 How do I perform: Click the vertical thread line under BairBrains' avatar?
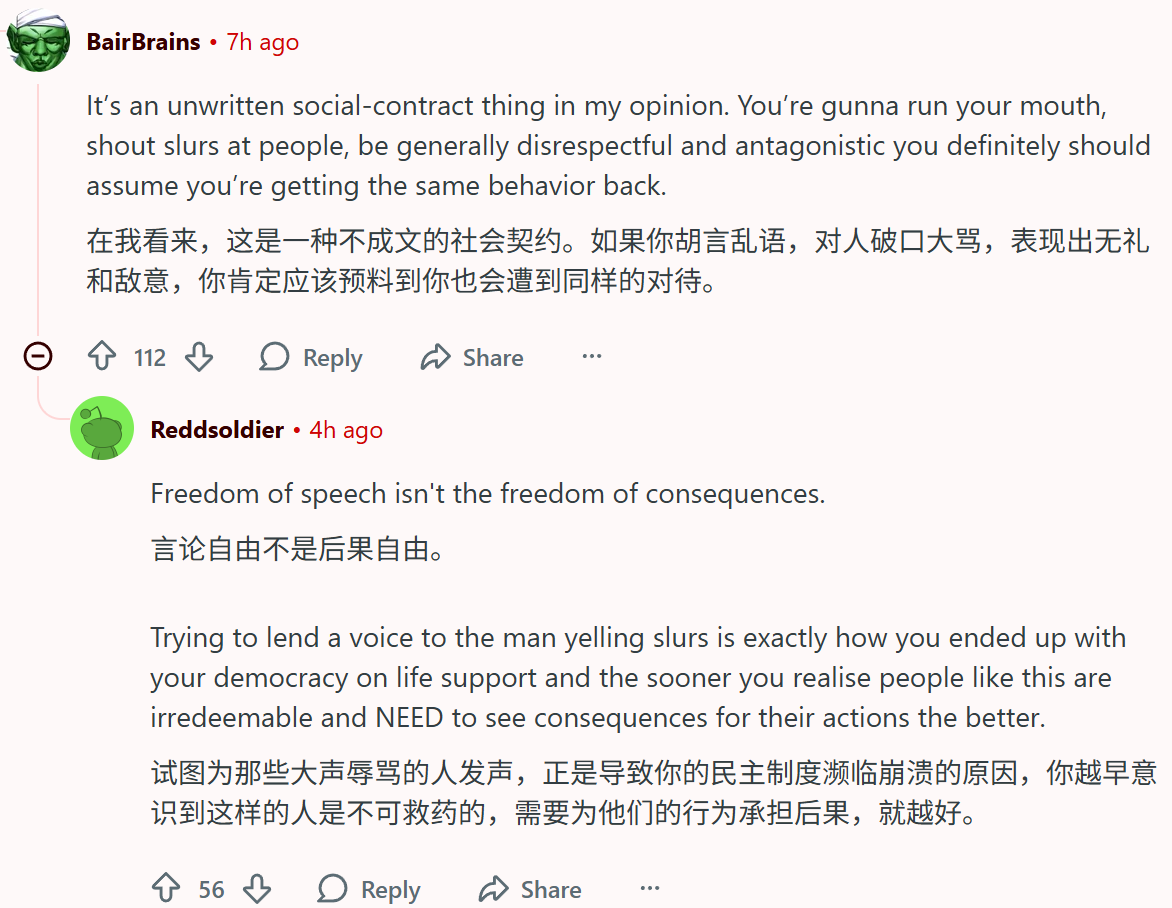coord(38,200)
